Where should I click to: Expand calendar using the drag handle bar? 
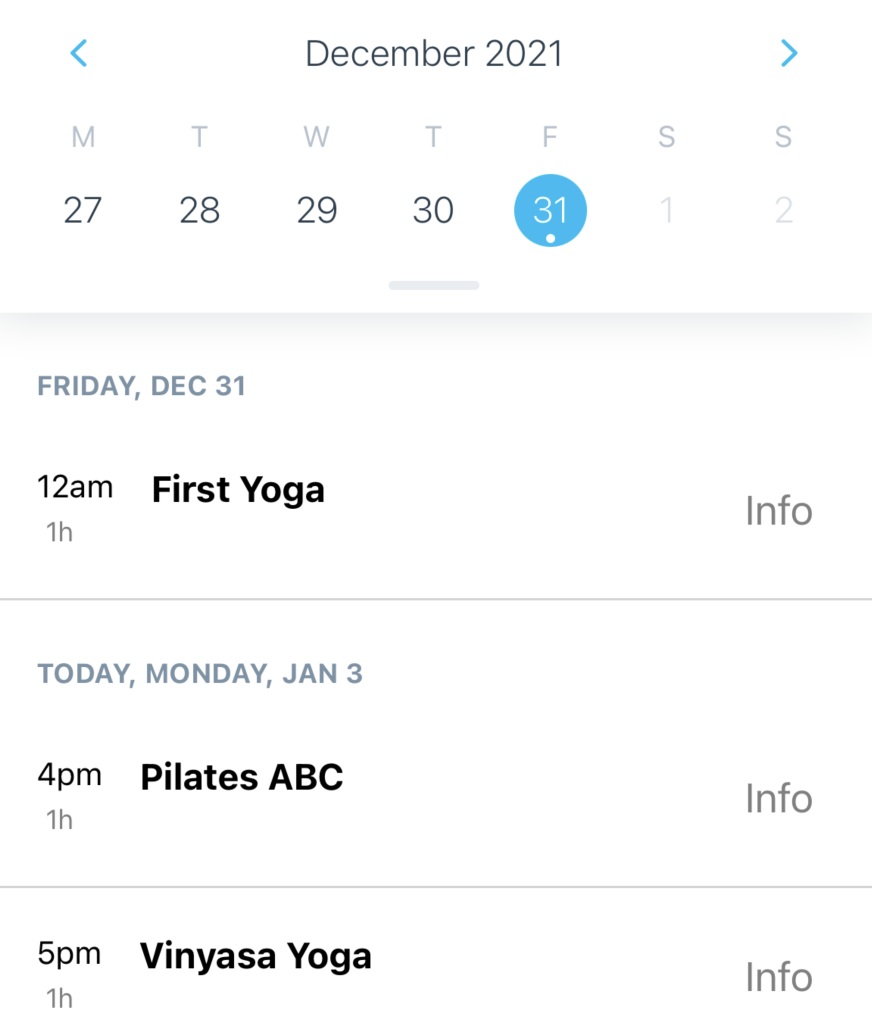434,285
